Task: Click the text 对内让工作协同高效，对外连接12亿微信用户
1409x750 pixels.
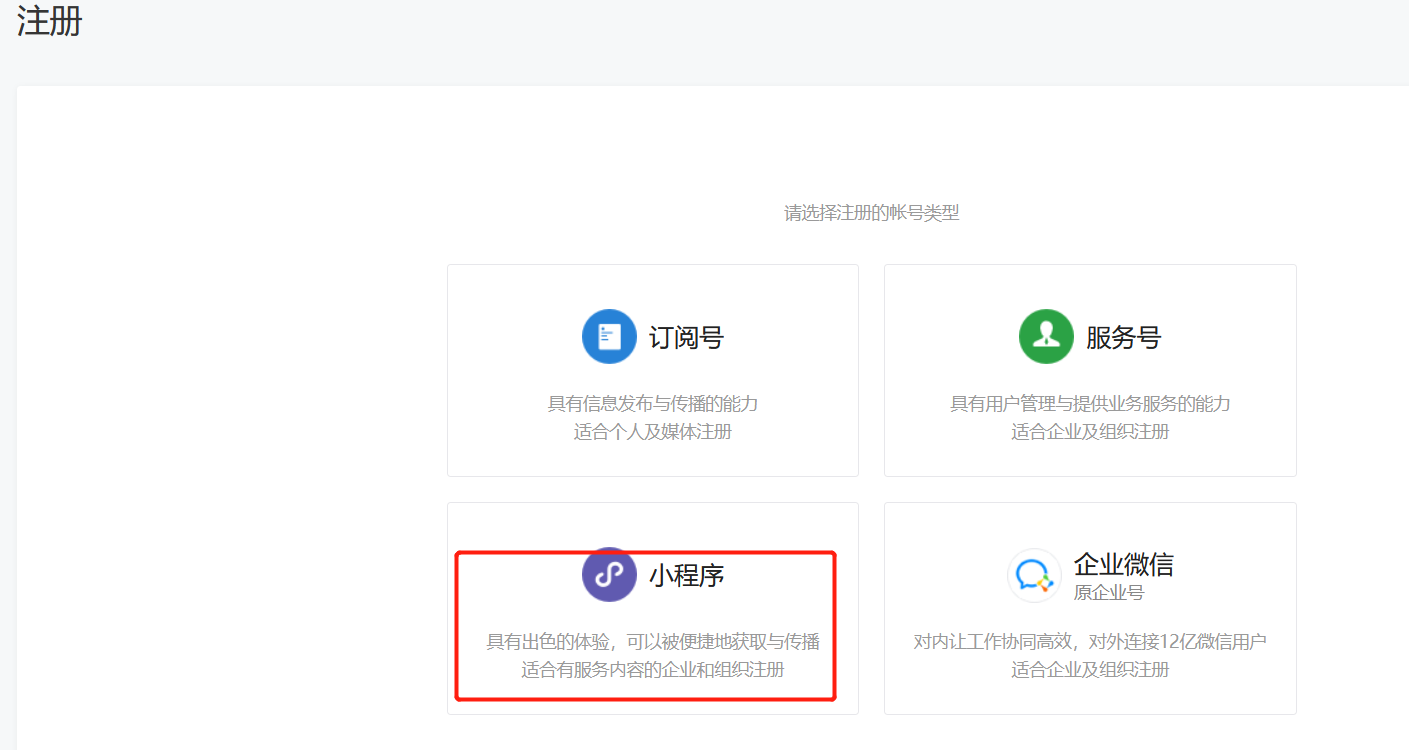Action: [x=1090, y=642]
